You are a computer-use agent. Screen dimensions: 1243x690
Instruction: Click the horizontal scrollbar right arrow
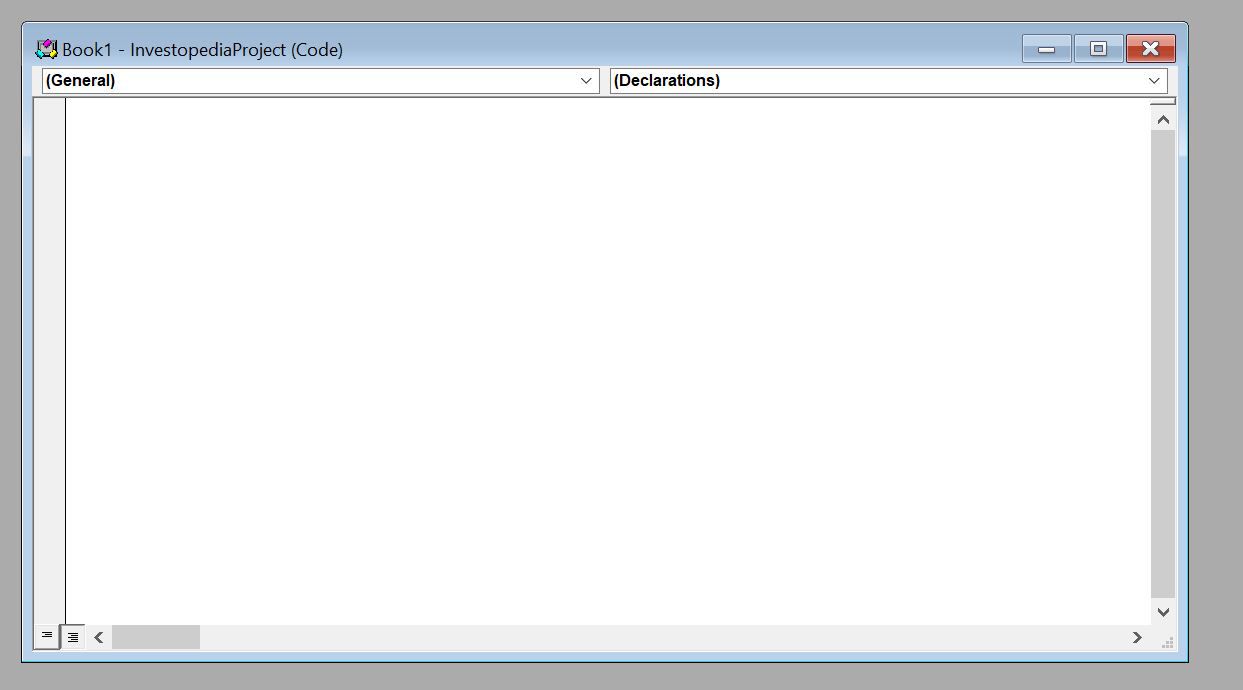[x=1137, y=637]
